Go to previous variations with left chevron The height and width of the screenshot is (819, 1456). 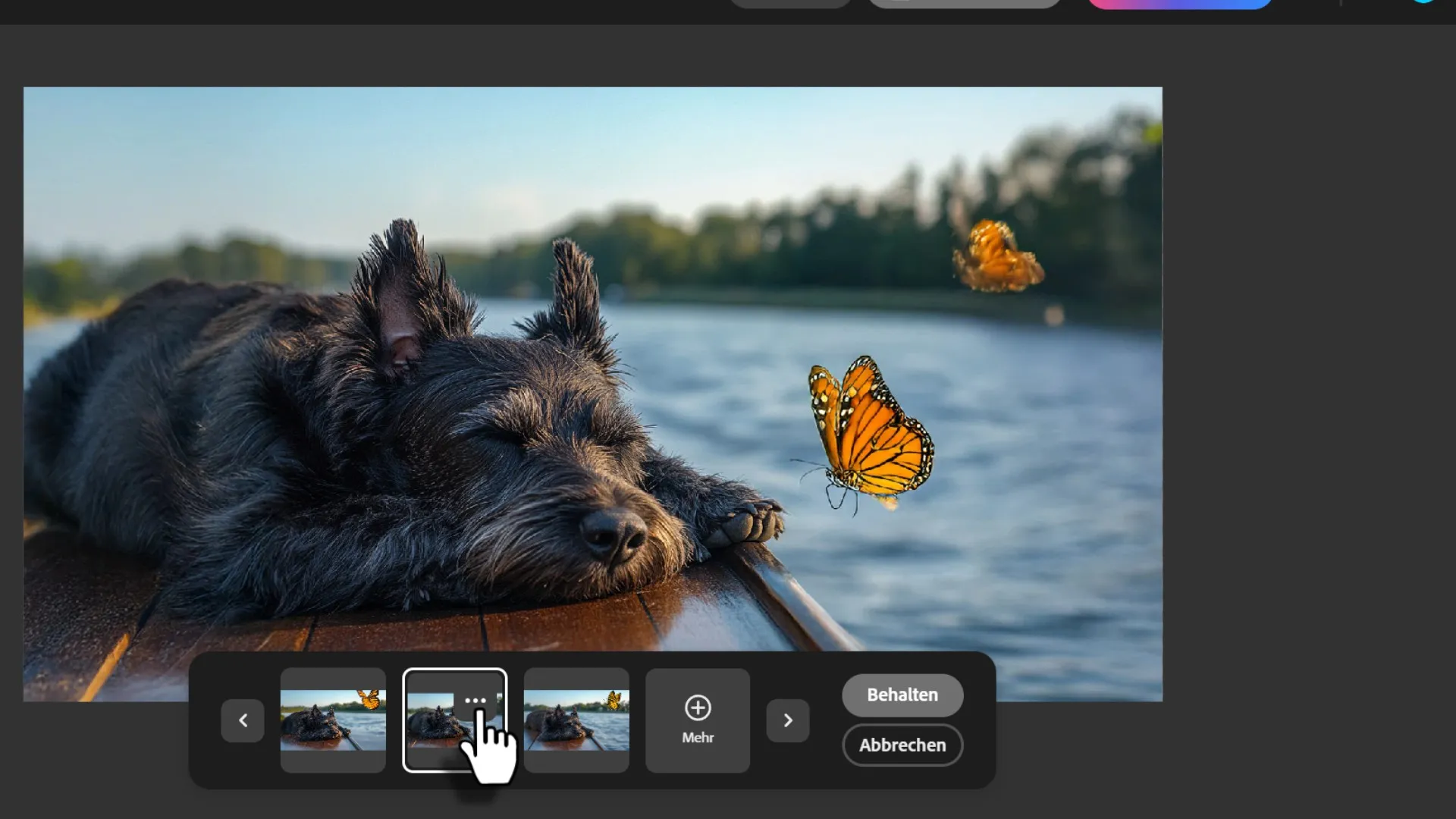tap(243, 720)
